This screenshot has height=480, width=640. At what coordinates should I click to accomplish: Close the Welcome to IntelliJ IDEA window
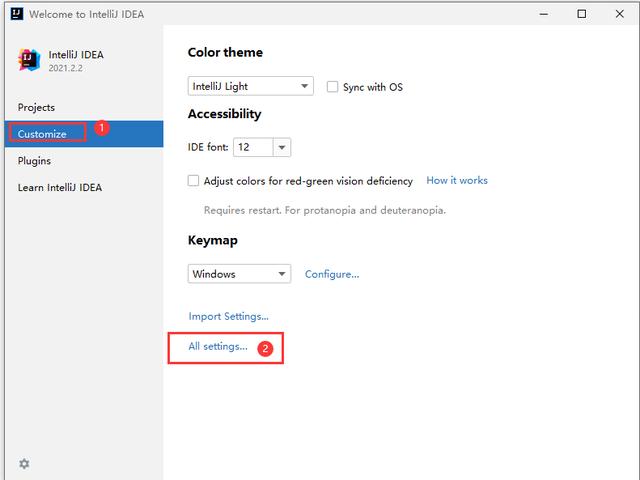(620, 14)
